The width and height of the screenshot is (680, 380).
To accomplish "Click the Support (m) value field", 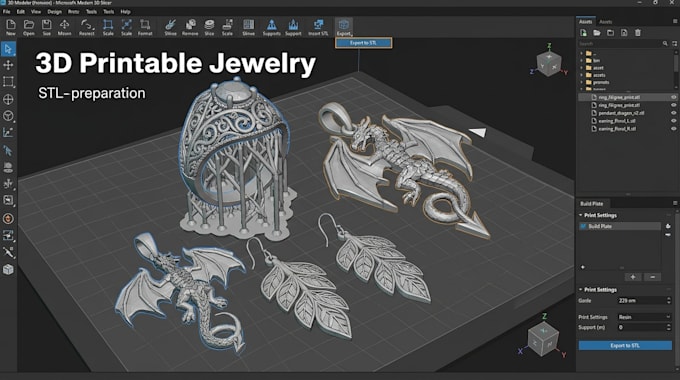I will (x=641, y=327).
